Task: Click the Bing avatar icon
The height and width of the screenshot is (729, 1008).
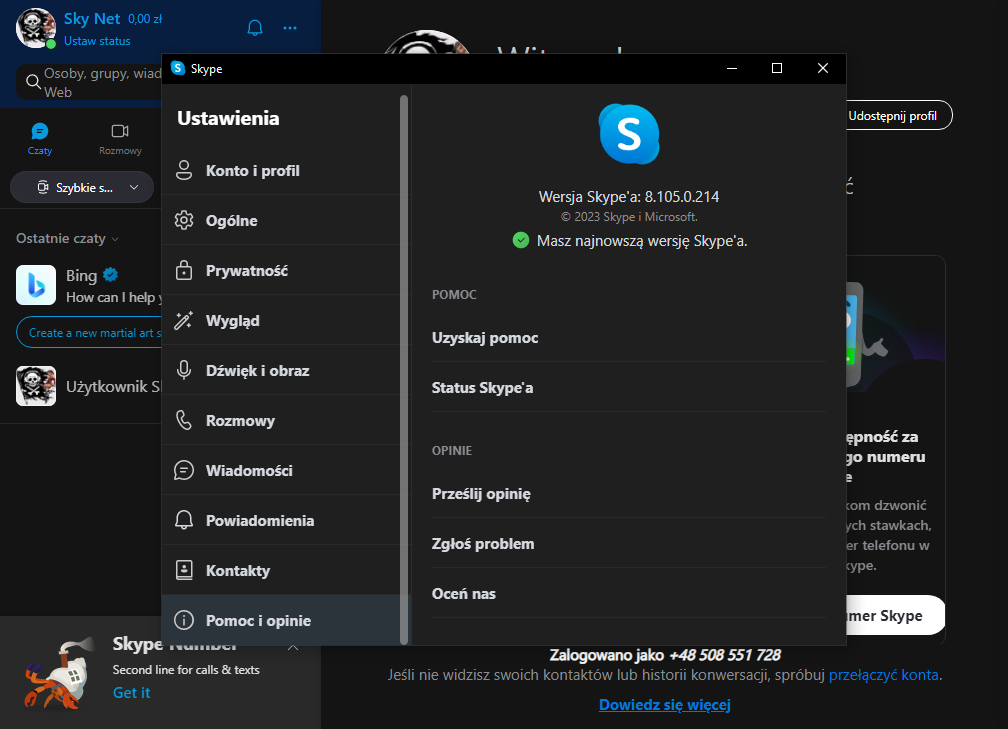Action: (x=36, y=285)
